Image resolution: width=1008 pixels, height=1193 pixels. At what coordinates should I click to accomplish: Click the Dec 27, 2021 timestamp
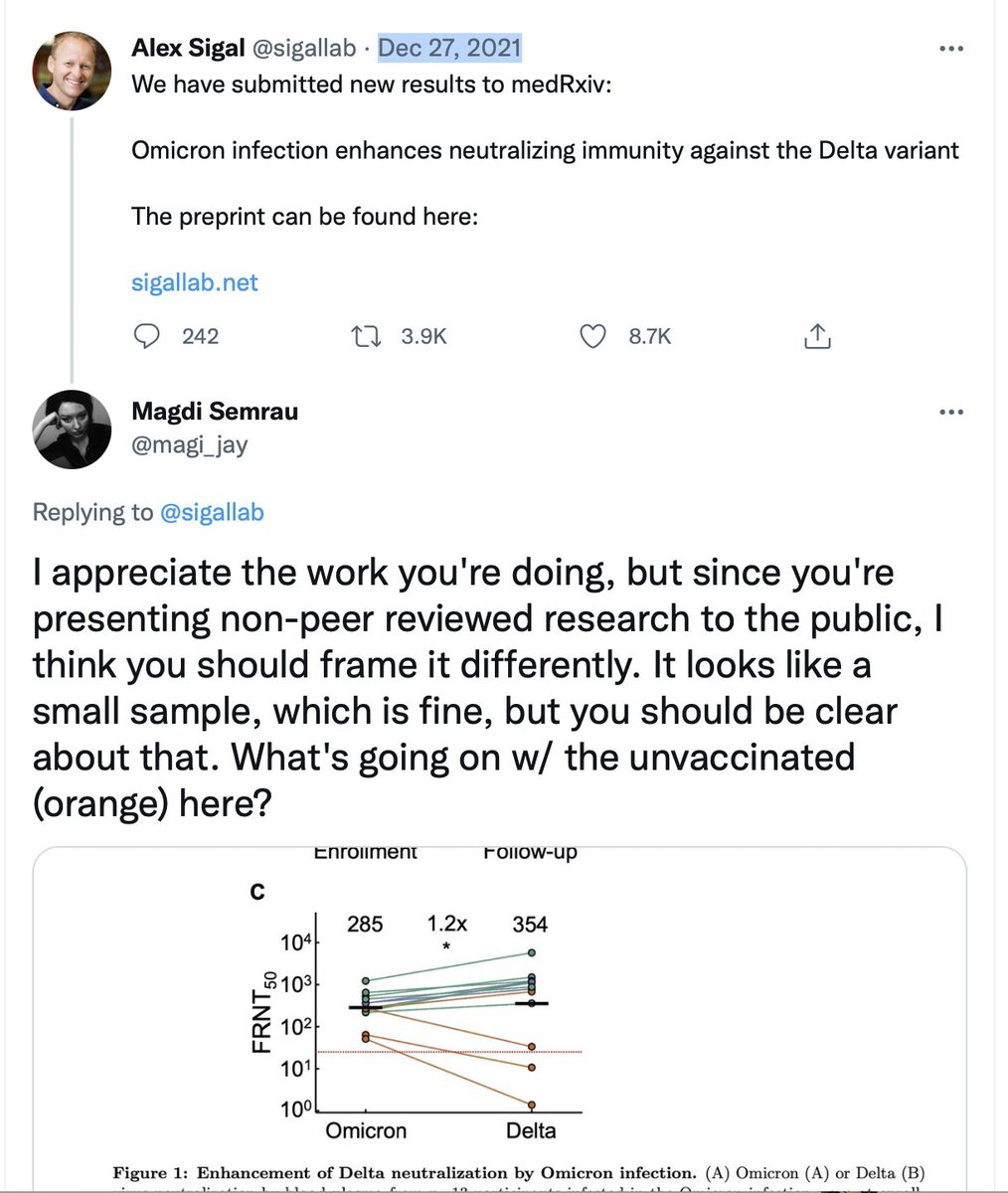pos(449,48)
